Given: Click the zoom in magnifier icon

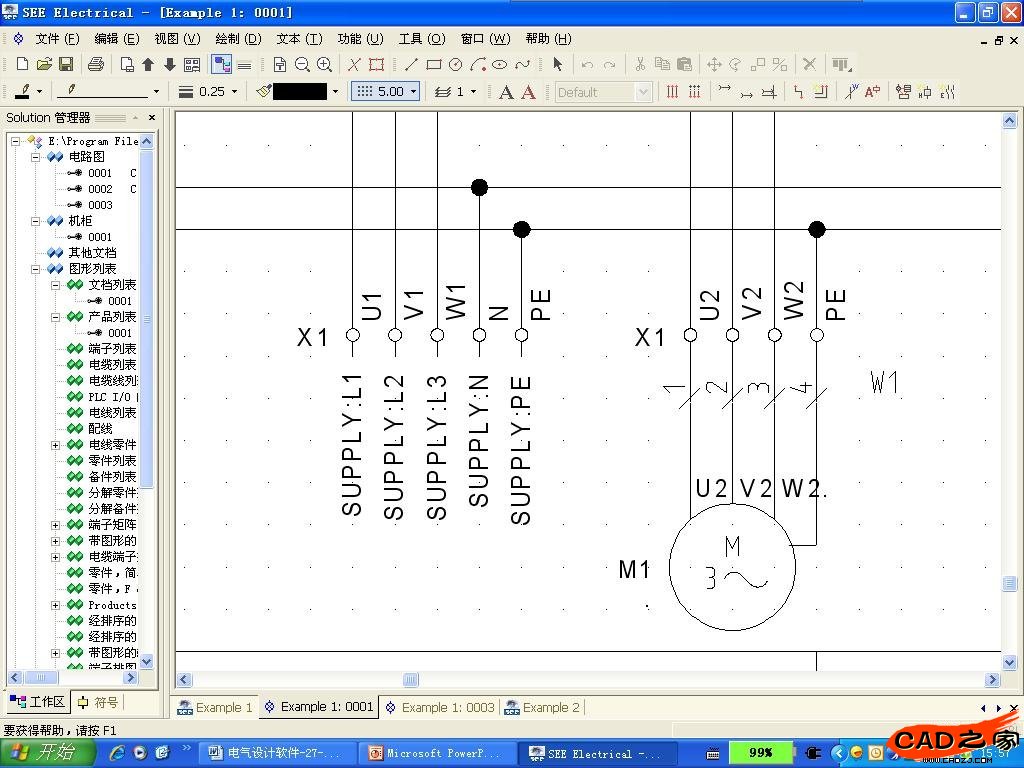Looking at the screenshot, I should [324, 64].
